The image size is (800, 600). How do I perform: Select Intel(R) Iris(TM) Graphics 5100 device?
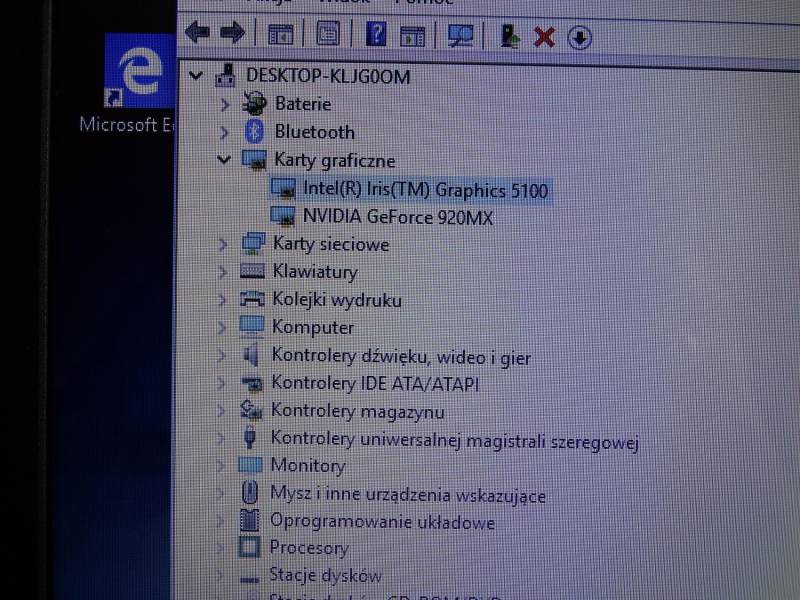[x=425, y=190]
